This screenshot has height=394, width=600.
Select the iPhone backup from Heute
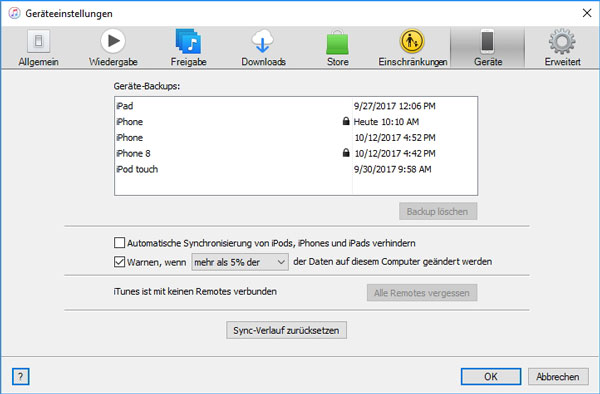(x=296, y=122)
